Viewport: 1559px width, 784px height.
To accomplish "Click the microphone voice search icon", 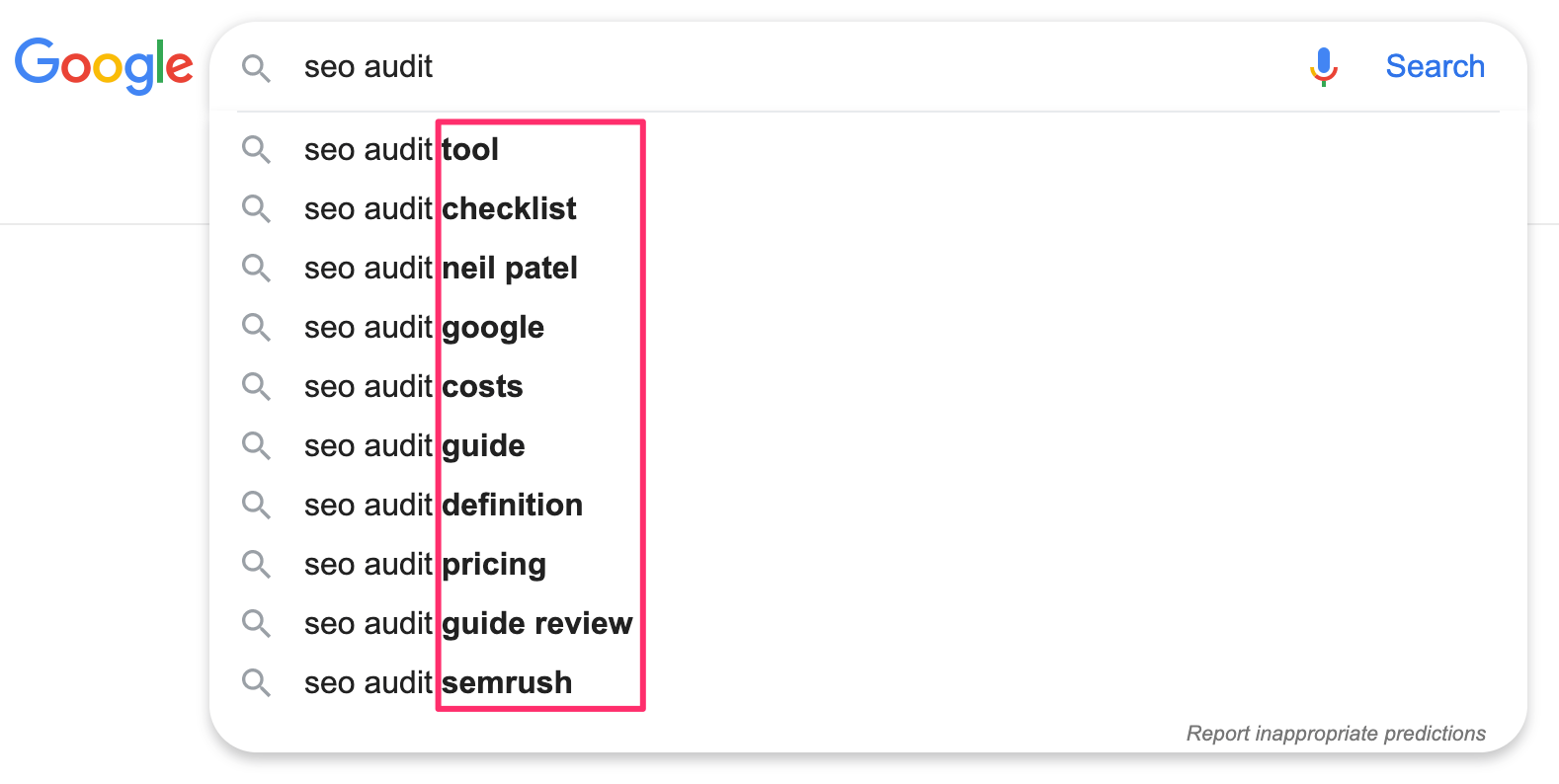I will coord(1323,67).
